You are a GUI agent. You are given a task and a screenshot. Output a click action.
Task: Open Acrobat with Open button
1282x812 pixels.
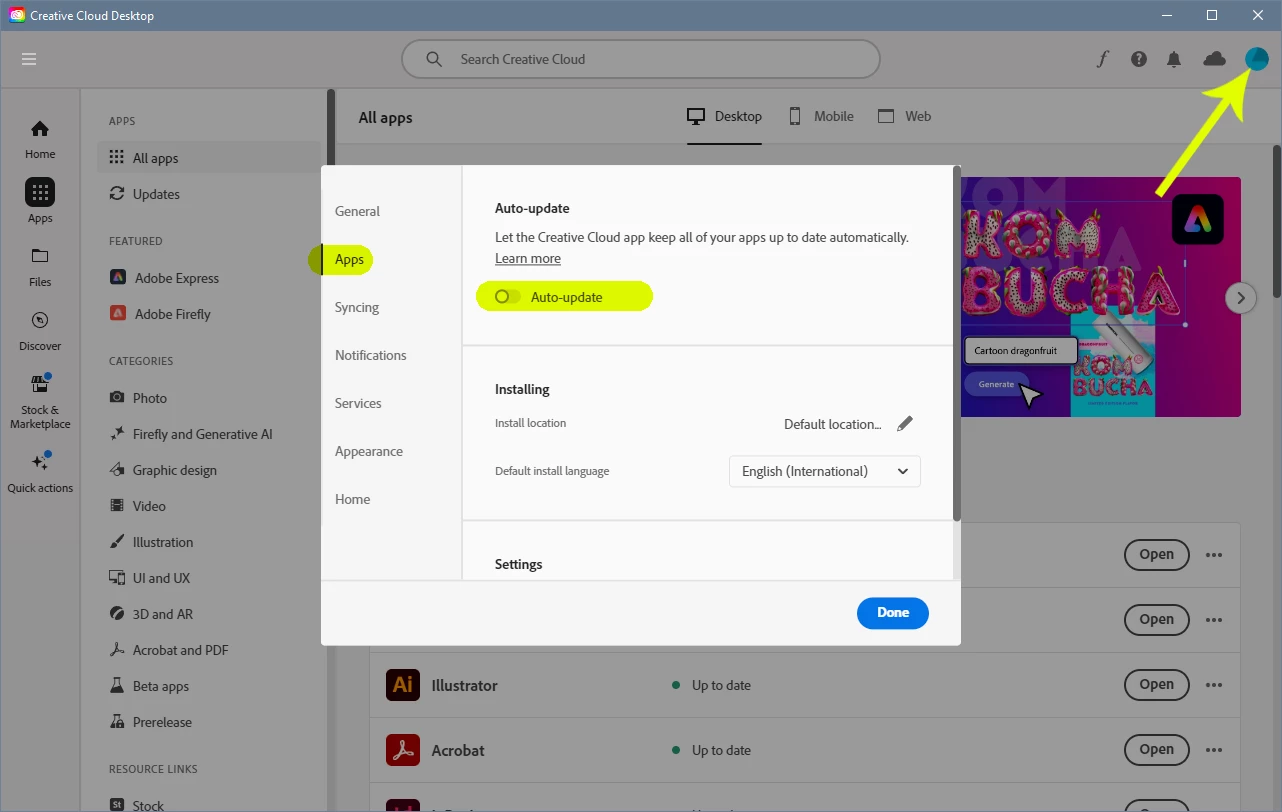tap(1157, 749)
